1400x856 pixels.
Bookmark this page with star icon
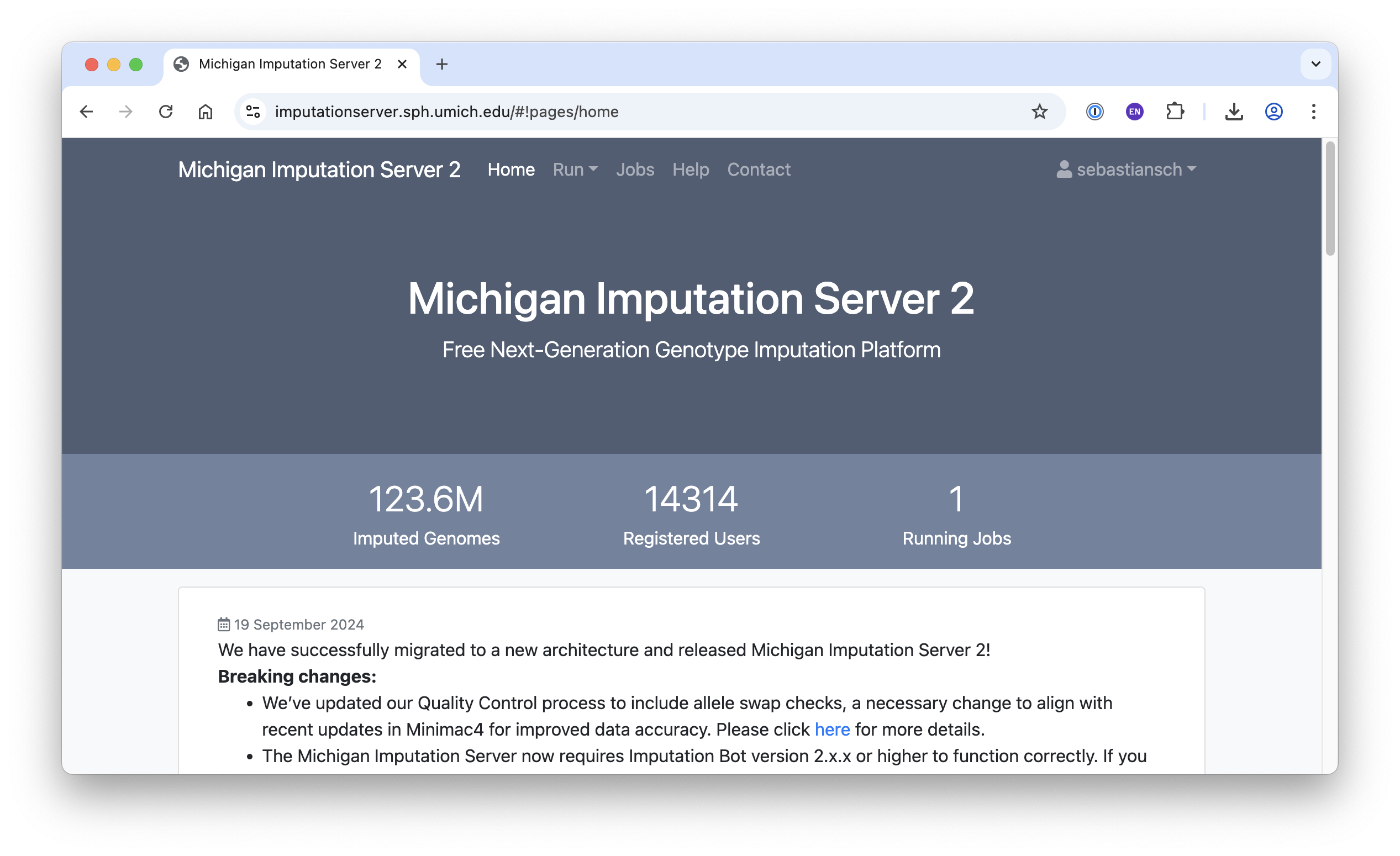click(x=1039, y=112)
